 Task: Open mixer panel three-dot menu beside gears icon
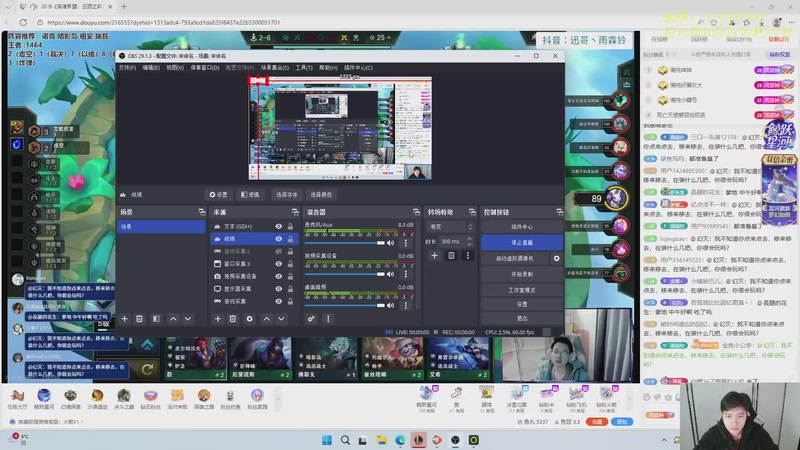pyautogui.click(x=328, y=319)
